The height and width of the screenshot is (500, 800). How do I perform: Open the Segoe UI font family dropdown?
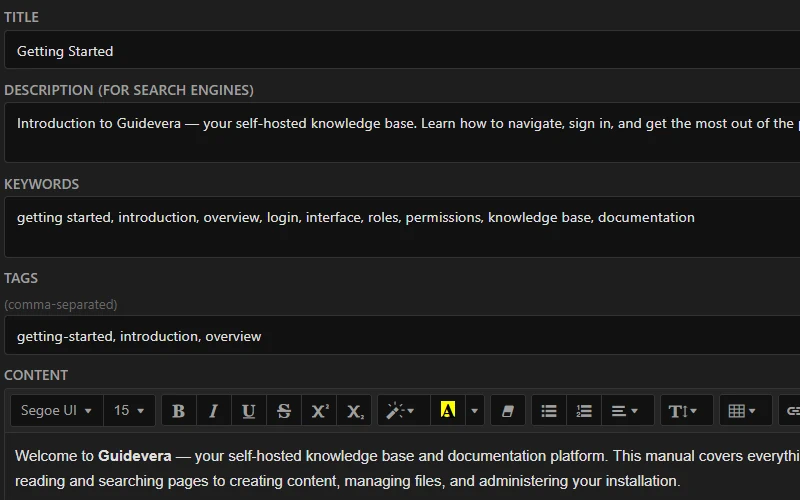pyautogui.click(x=56, y=411)
